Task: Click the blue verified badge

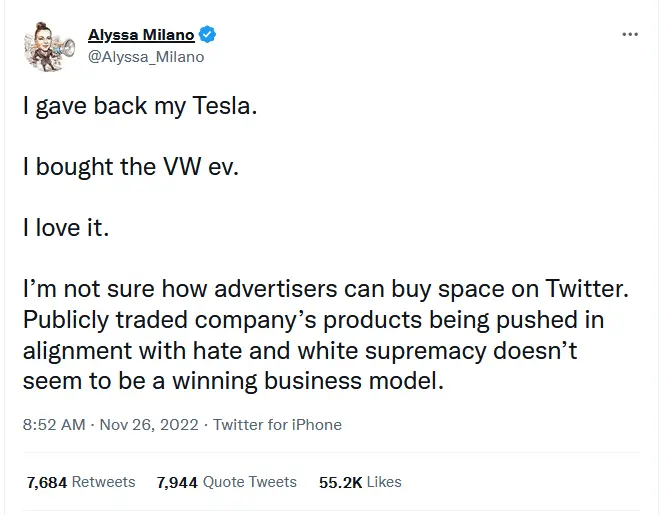Action: (207, 36)
